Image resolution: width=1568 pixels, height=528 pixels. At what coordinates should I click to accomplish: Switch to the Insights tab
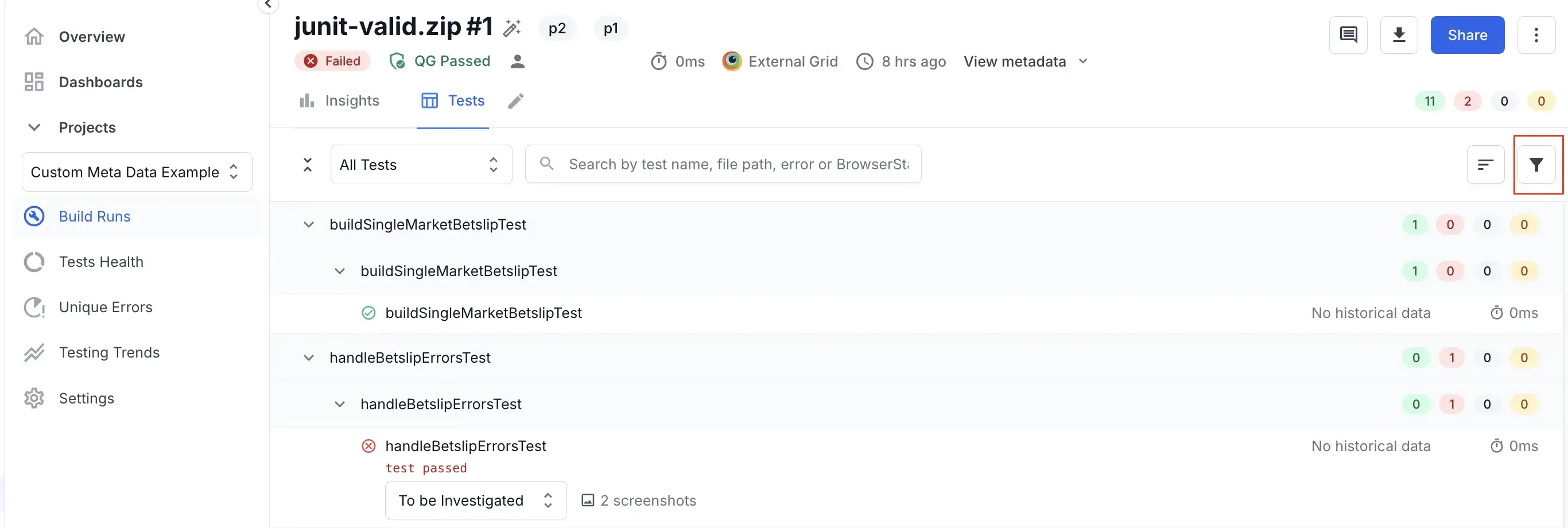340,101
